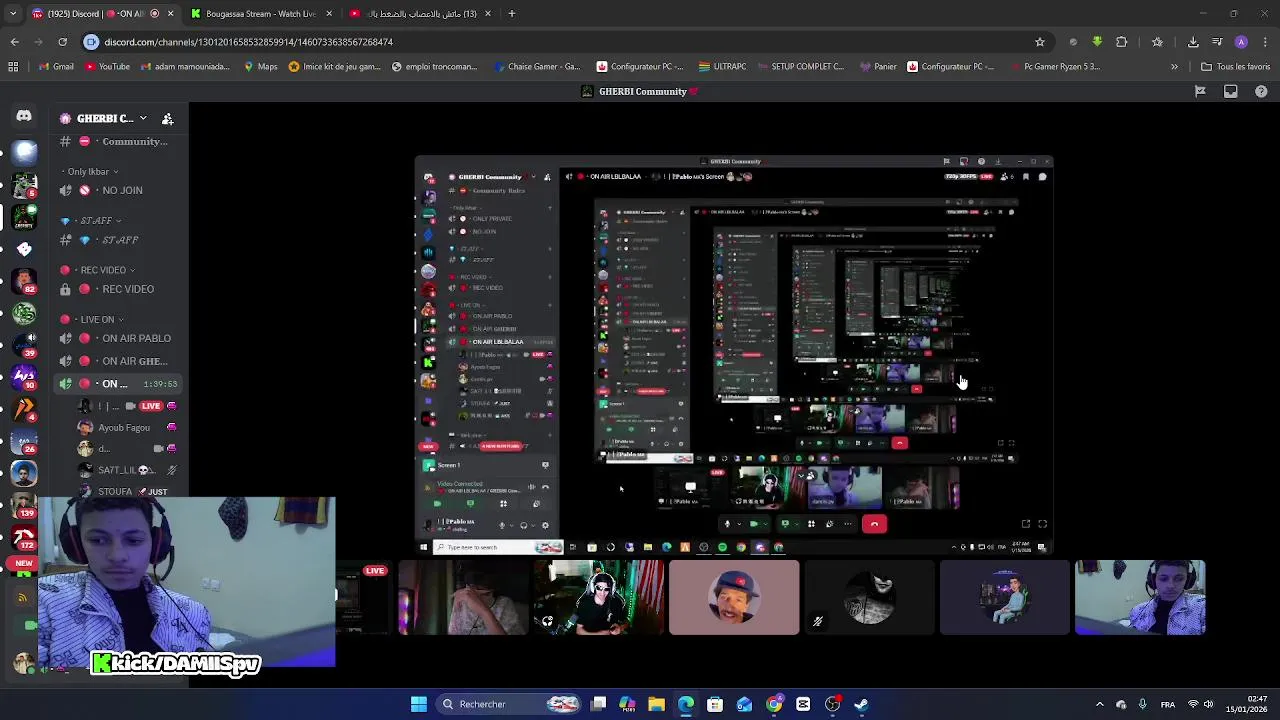This screenshot has width=1280, height=720.
Task: Click the LIVE badge in the voice list
Action: [x=151, y=406]
